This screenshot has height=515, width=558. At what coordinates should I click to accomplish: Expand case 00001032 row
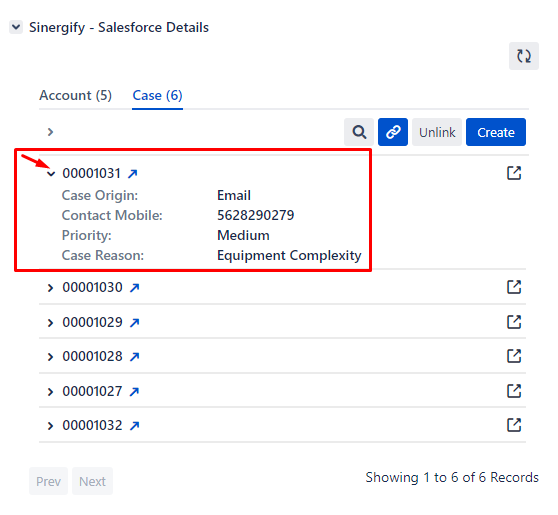[50, 426]
